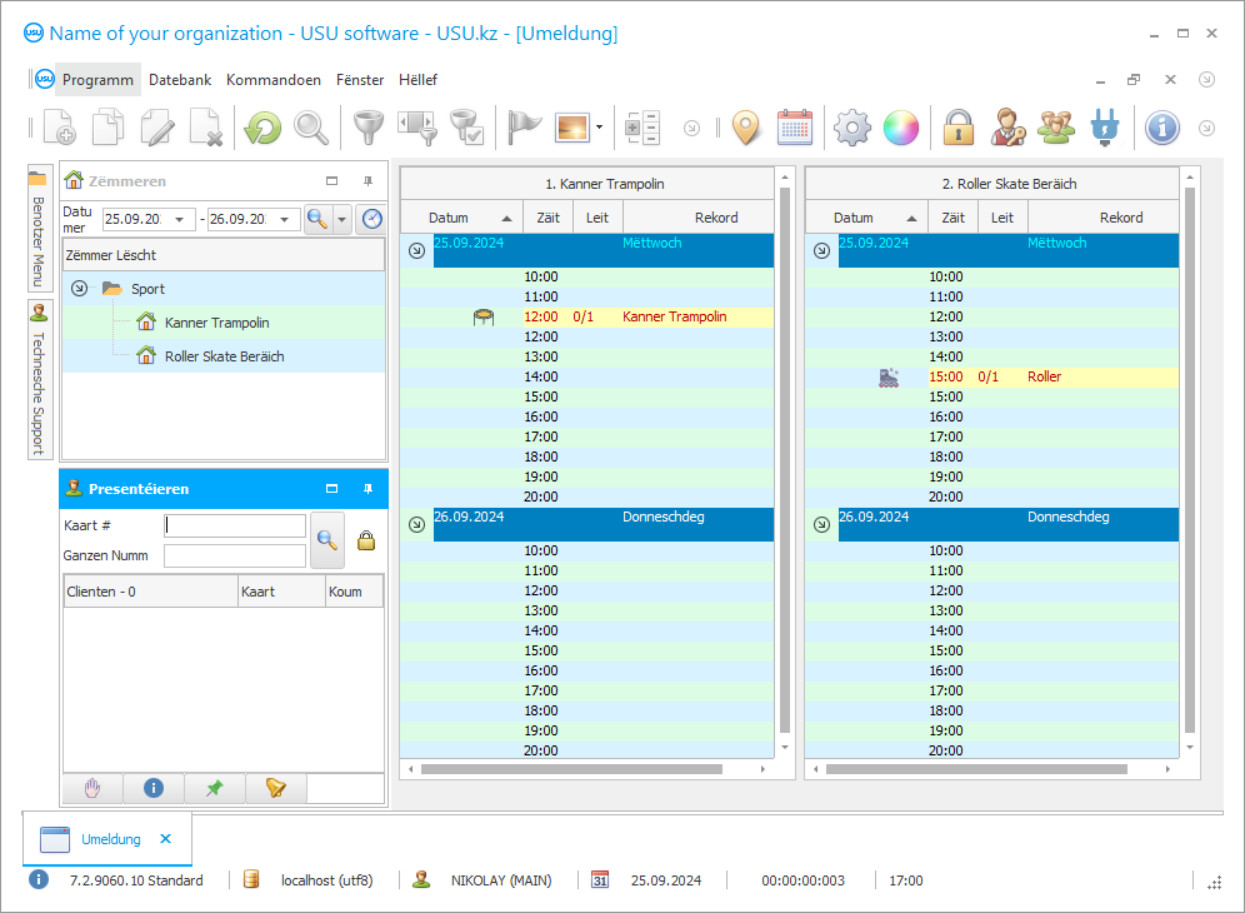Pin the Zëmmeren panel
The height and width of the screenshot is (913, 1245).
[x=368, y=181]
